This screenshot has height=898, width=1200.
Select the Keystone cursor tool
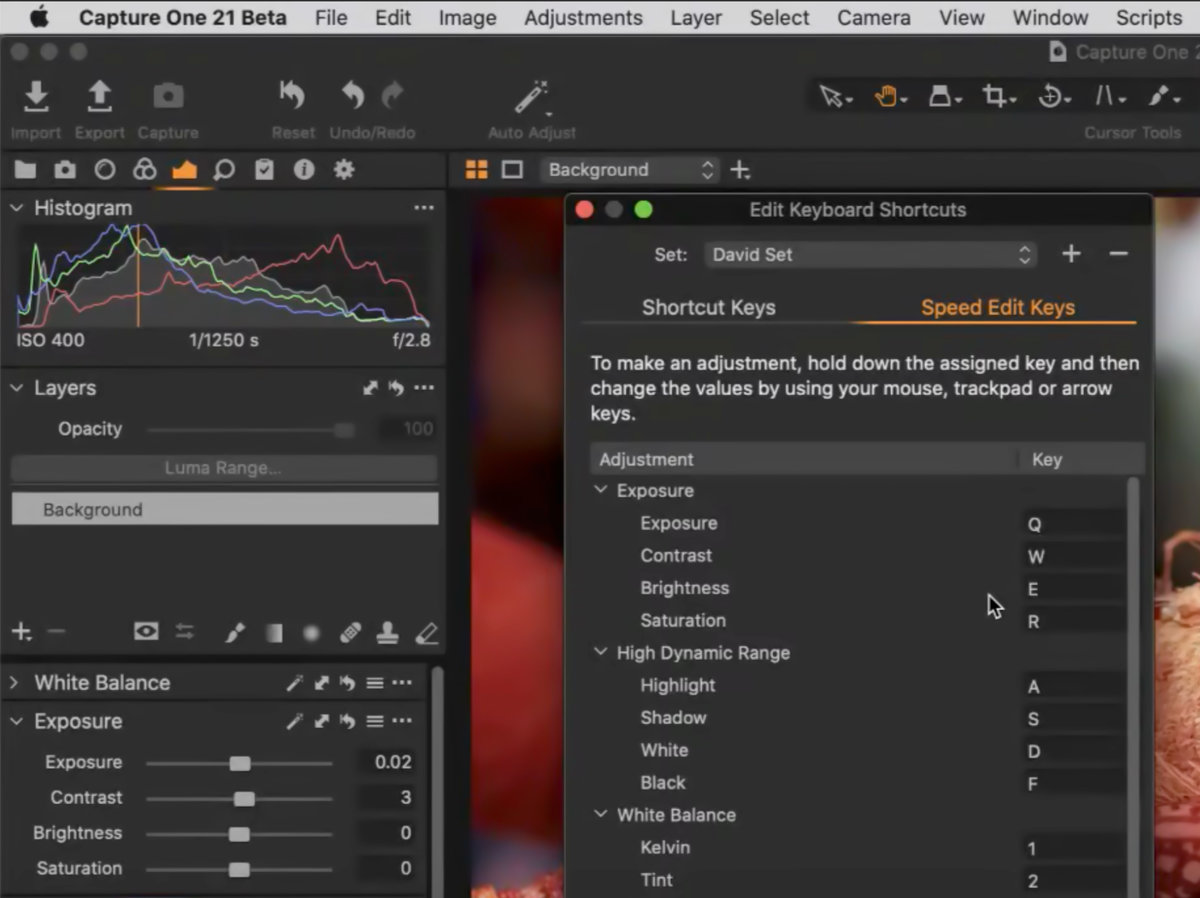(x=1109, y=97)
